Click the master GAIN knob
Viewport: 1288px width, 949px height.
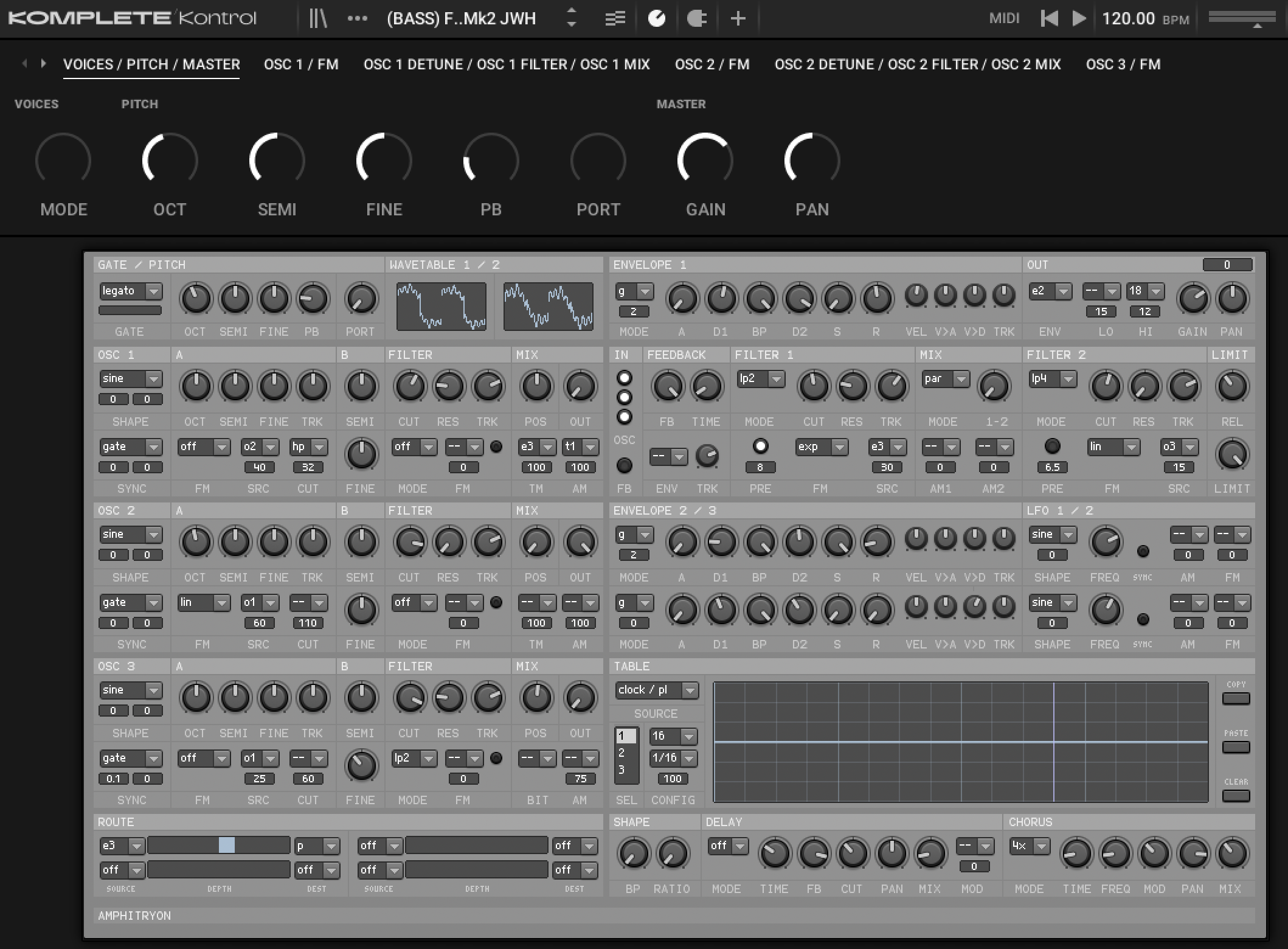point(705,159)
